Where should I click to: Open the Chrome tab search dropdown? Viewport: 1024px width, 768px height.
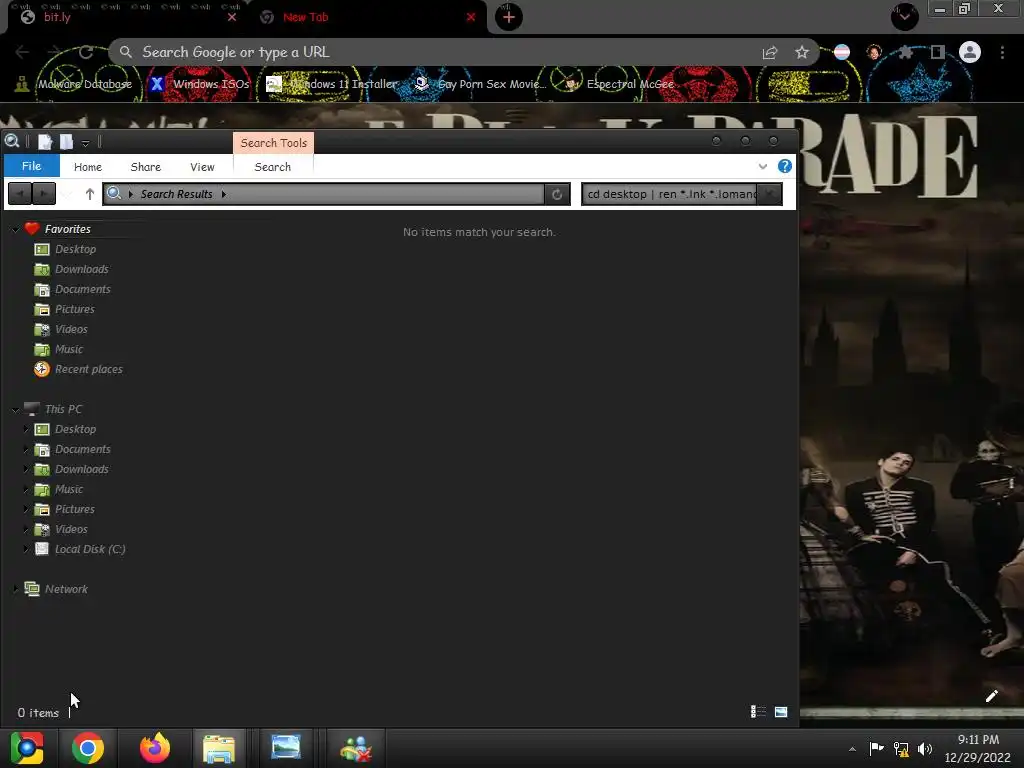[x=904, y=16]
